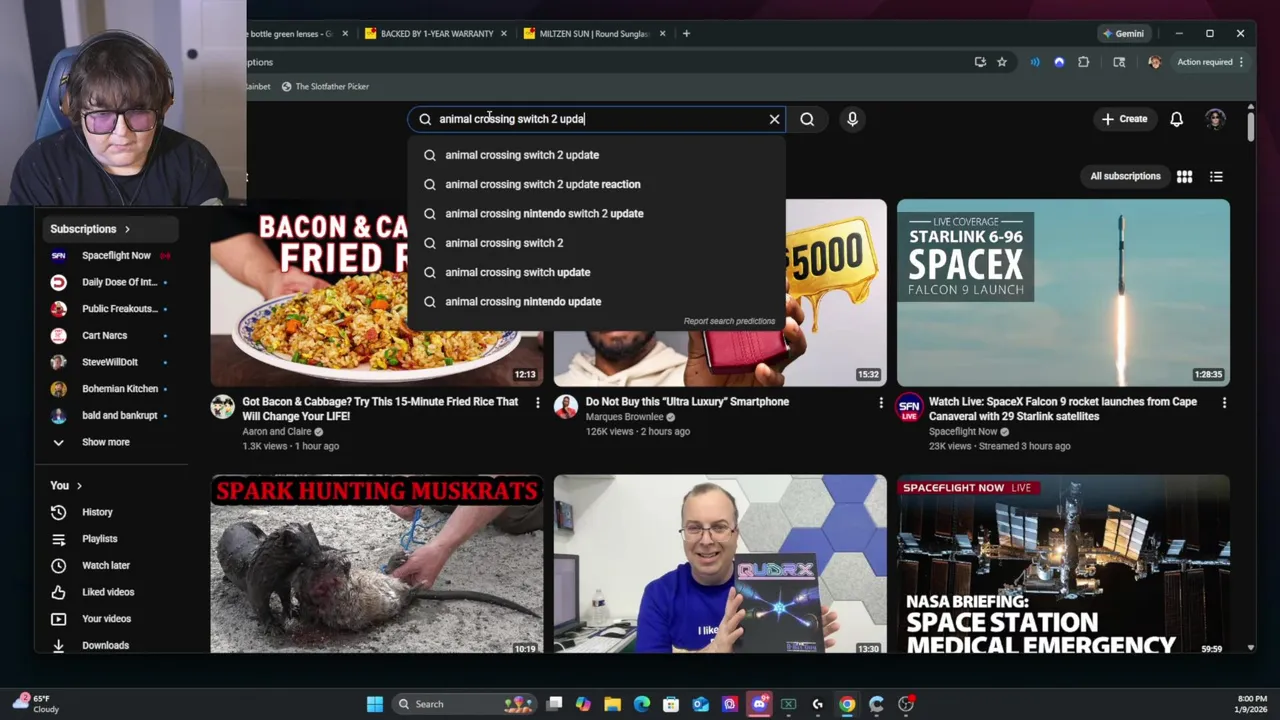Open Your videos in sidebar
This screenshot has width=1280, height=720.
pos(110,619)
